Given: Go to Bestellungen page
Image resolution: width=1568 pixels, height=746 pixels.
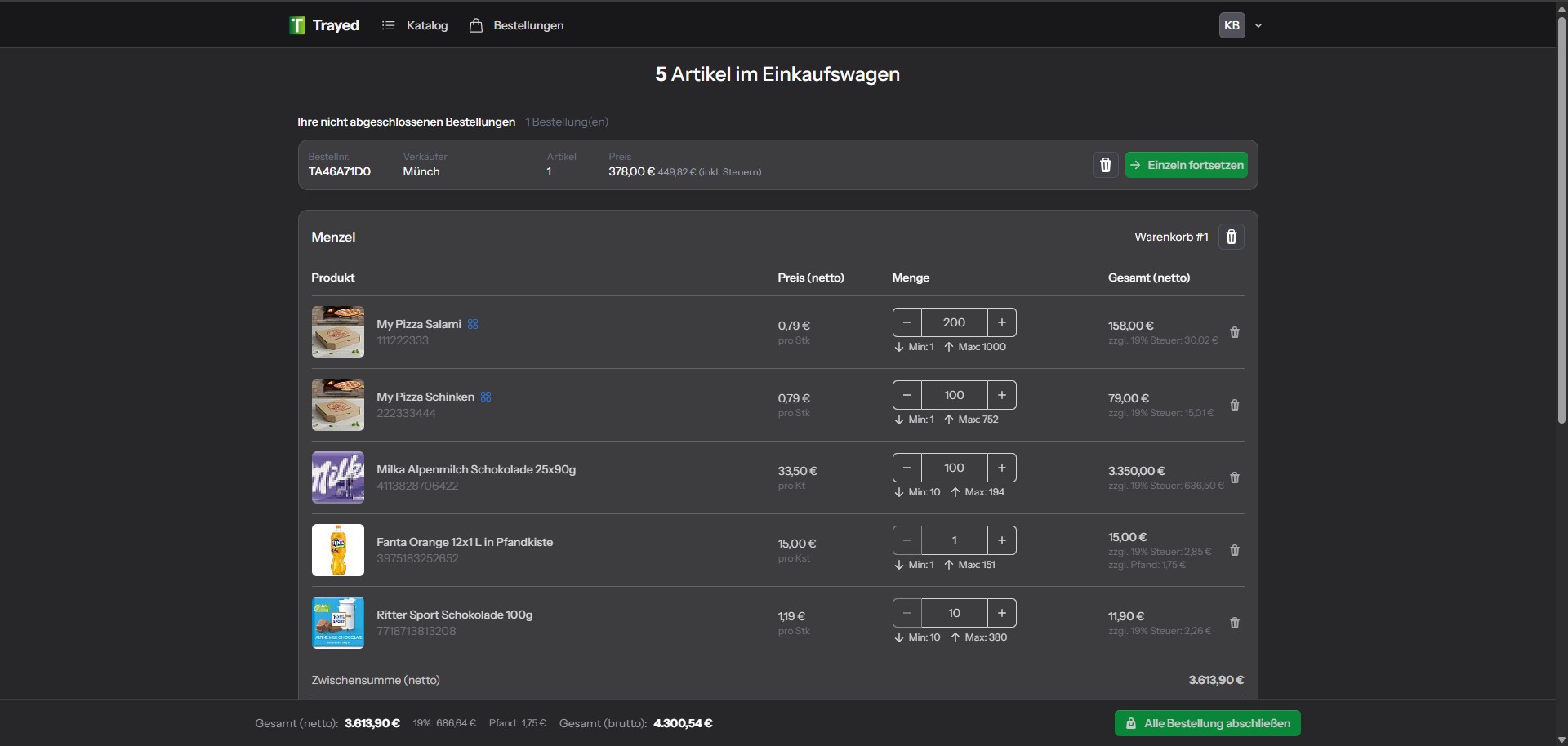Looking at the screenshot, I should [517, 25].
